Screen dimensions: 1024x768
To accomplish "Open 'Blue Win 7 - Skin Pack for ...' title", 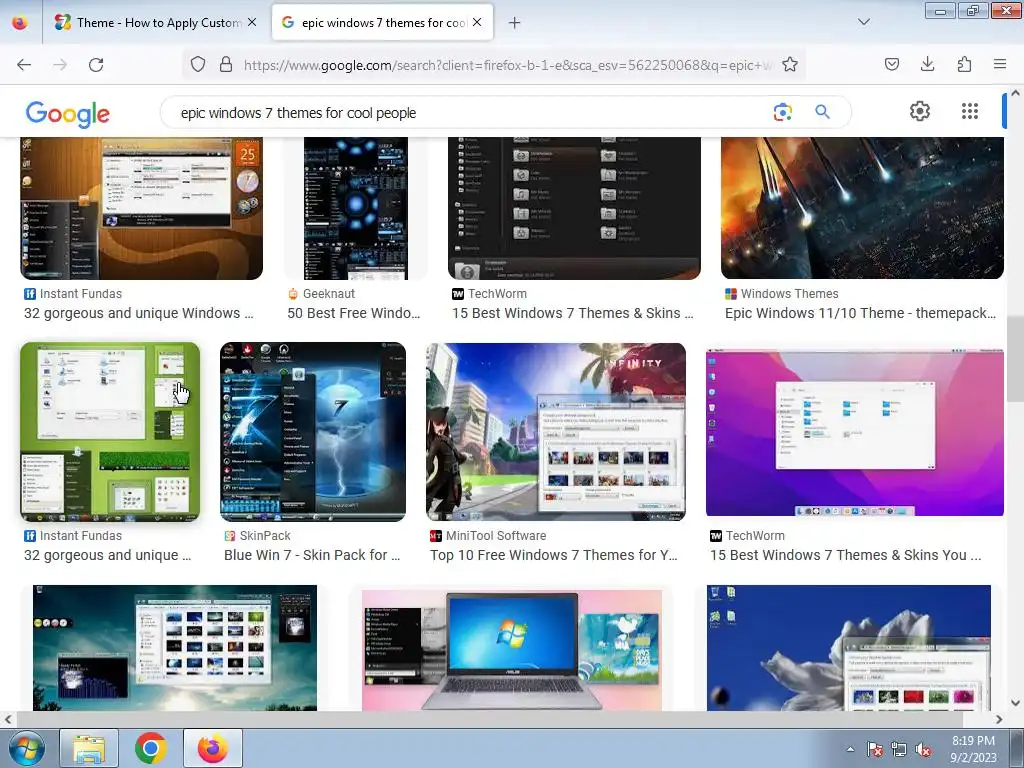I will tap(312, 555).
